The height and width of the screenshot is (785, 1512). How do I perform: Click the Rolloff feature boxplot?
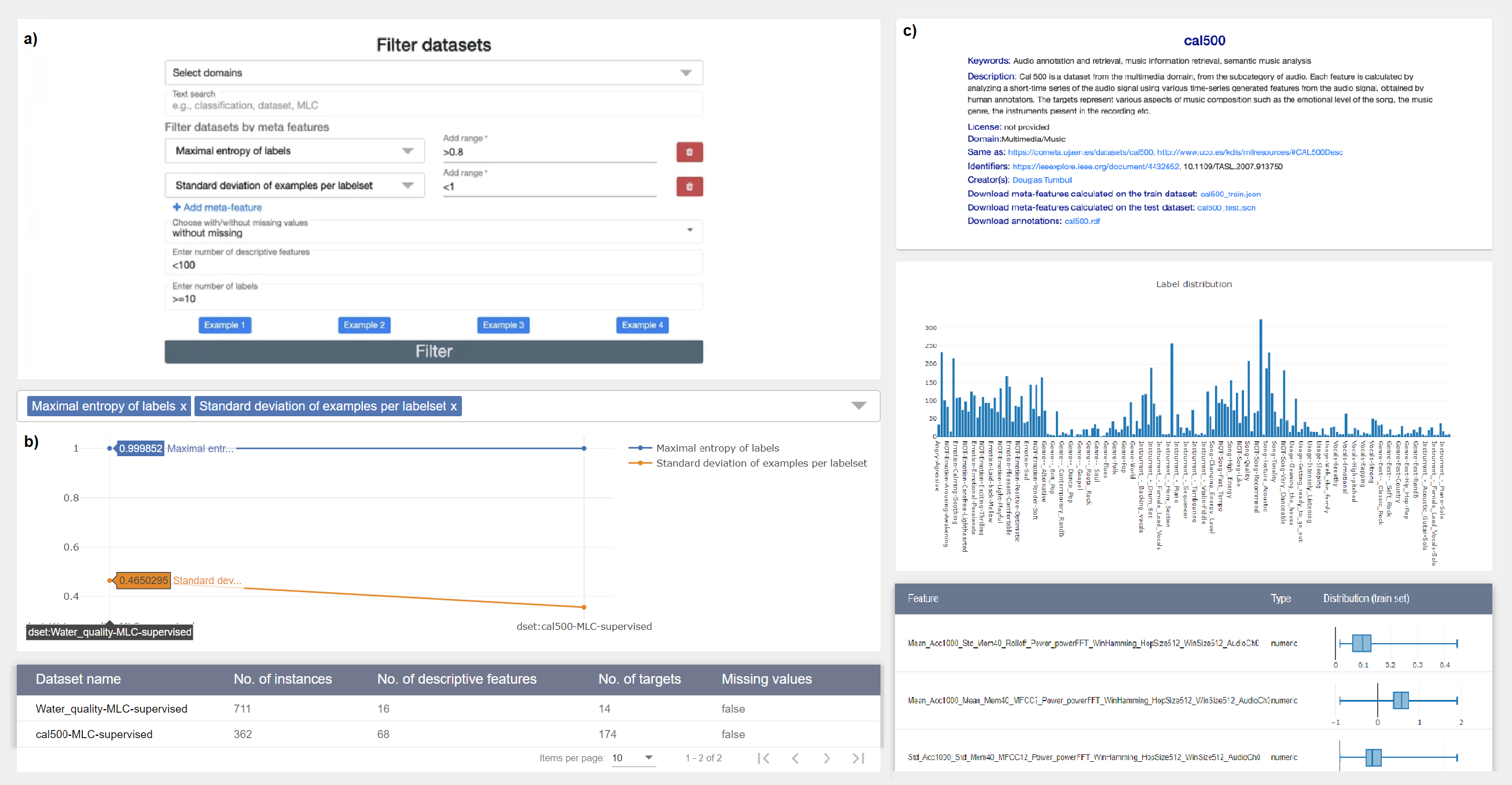point(1398,643)
